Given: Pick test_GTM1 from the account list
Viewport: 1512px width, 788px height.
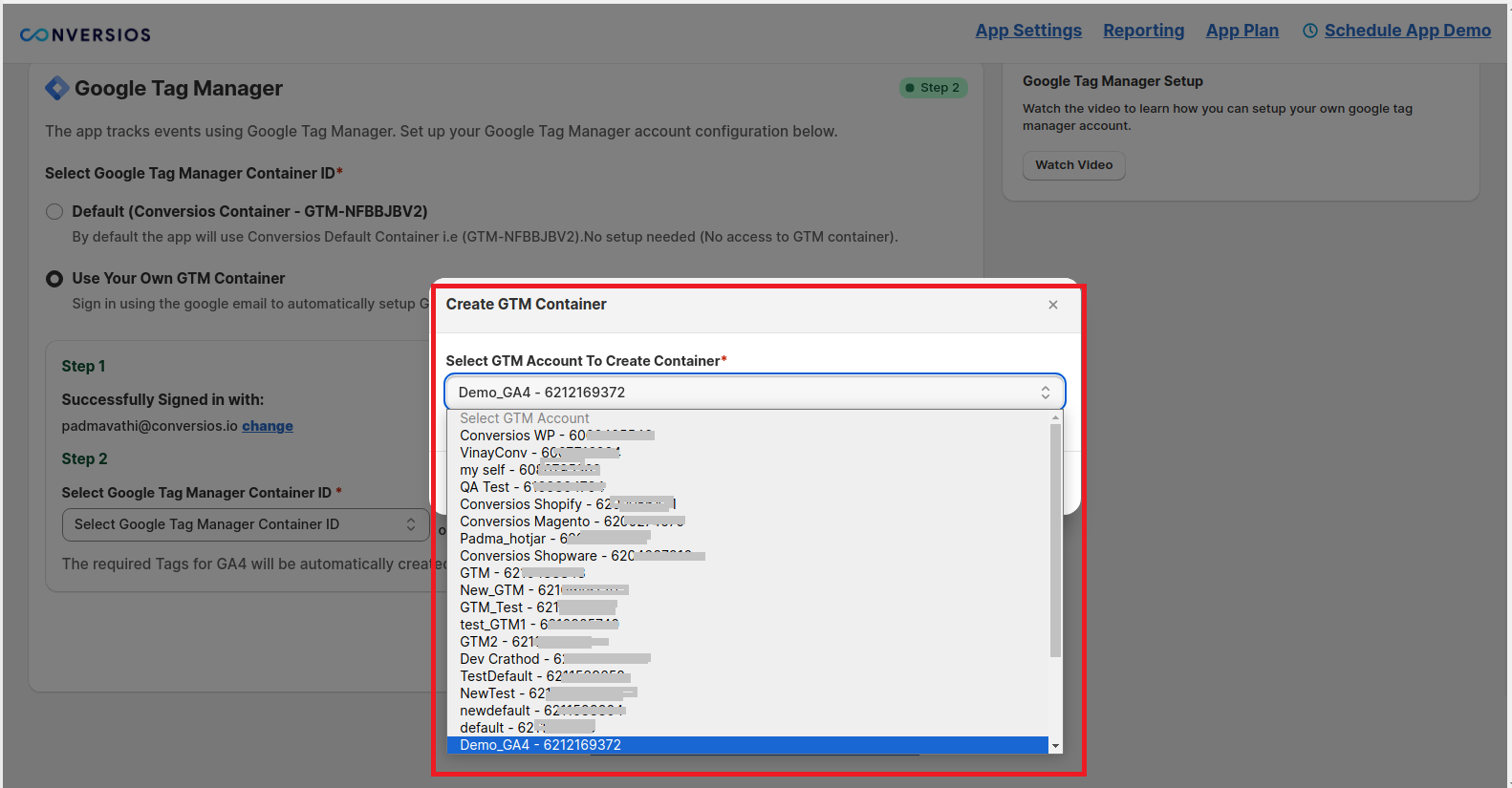Looking at the screenshot, I should point(748,625).
